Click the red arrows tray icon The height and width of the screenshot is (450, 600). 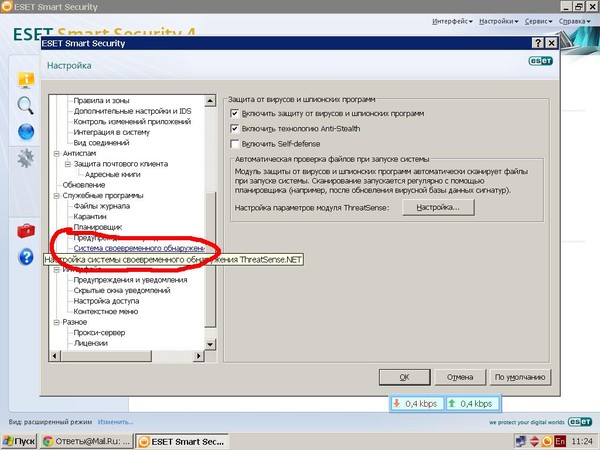[x=534, y=441]
